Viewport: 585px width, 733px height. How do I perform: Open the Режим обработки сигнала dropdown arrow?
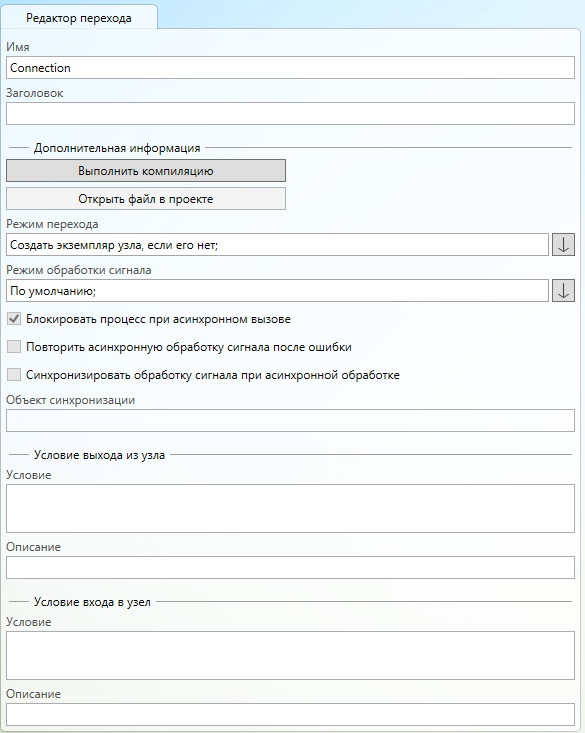click(x=563, y=291)
